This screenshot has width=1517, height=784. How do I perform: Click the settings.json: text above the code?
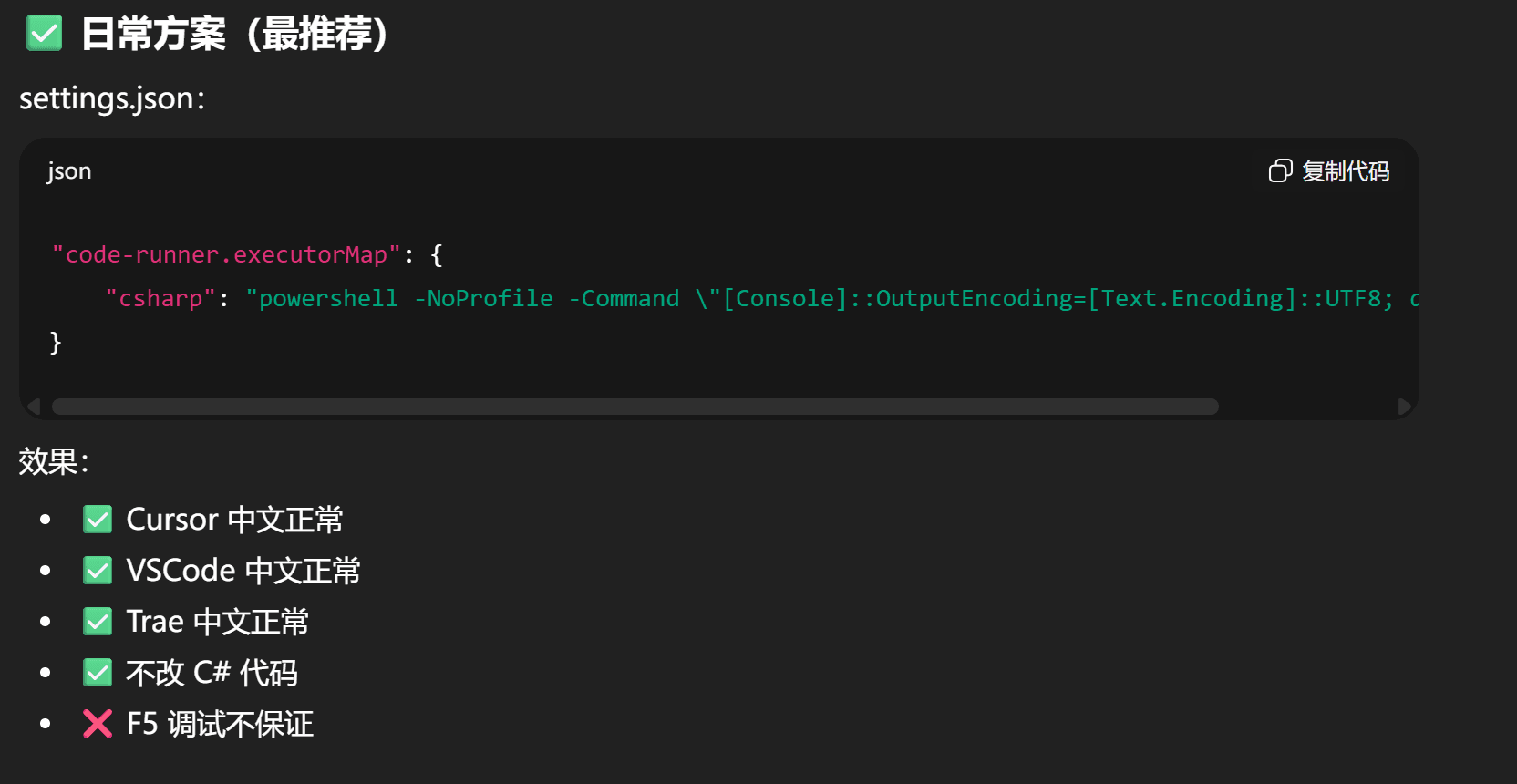coord(112,98)
